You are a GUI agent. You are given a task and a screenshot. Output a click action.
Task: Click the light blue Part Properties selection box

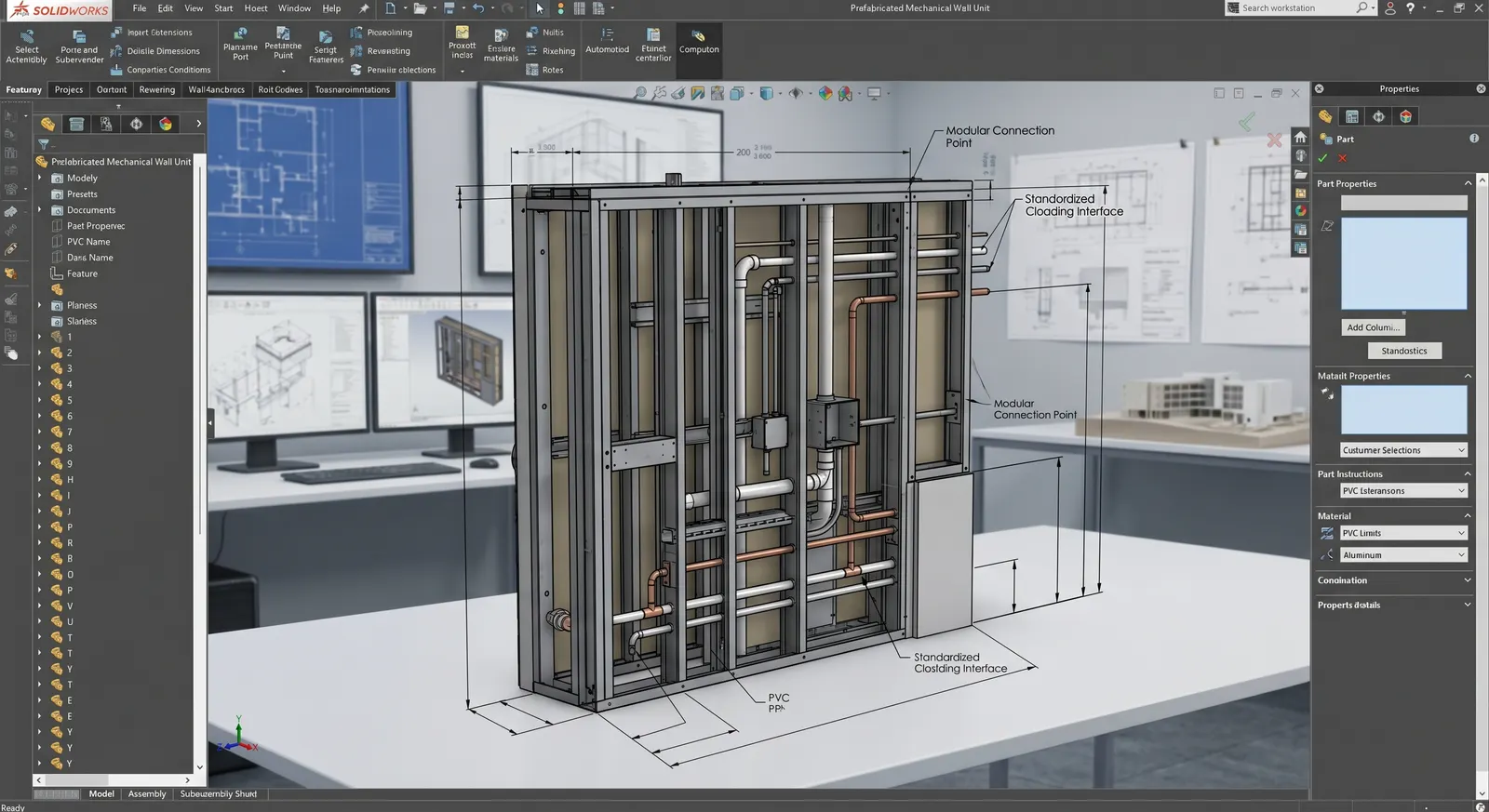click(x=1403, y=263)
